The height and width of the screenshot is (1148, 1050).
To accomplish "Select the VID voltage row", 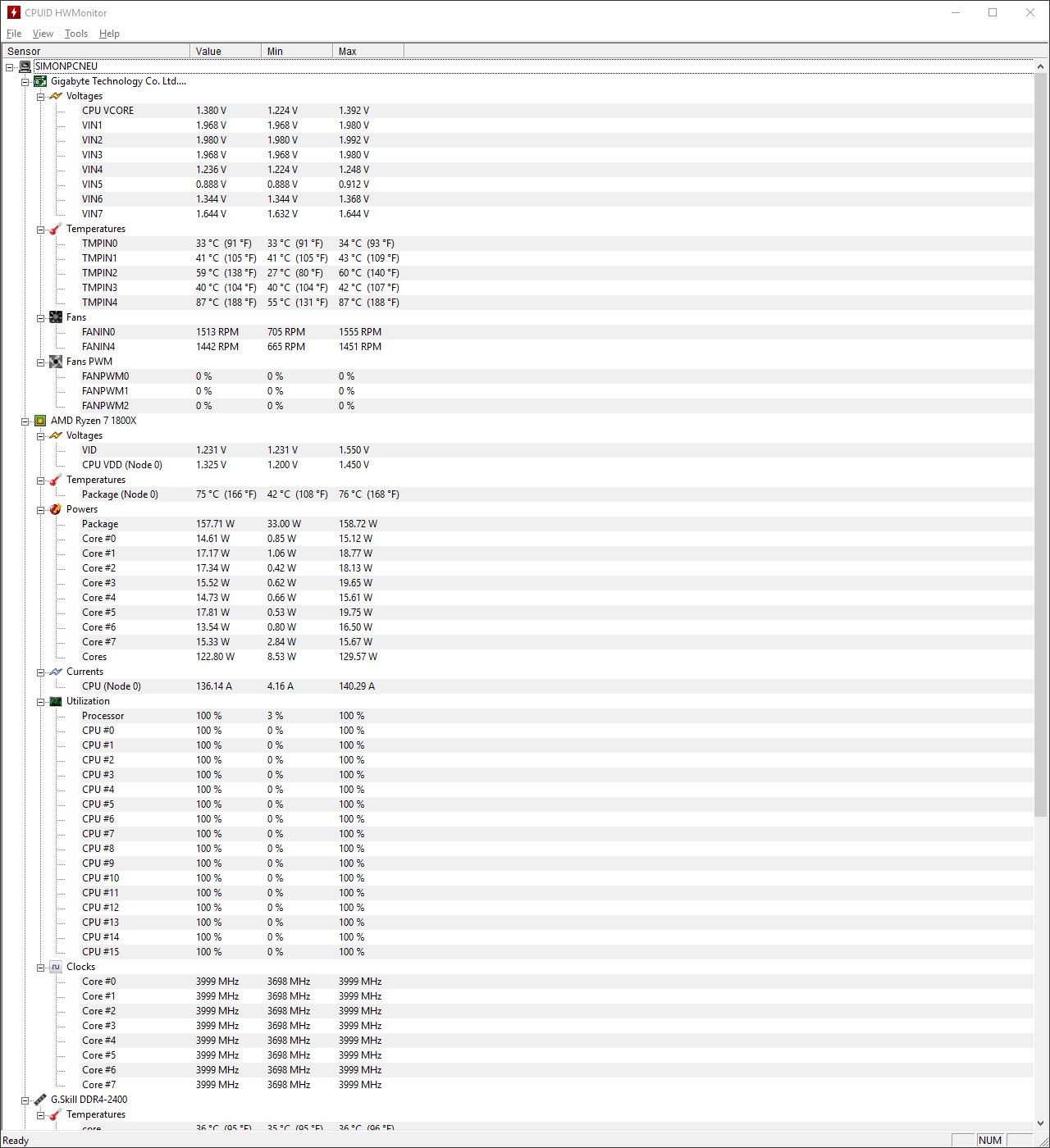I will pos(518,450).
